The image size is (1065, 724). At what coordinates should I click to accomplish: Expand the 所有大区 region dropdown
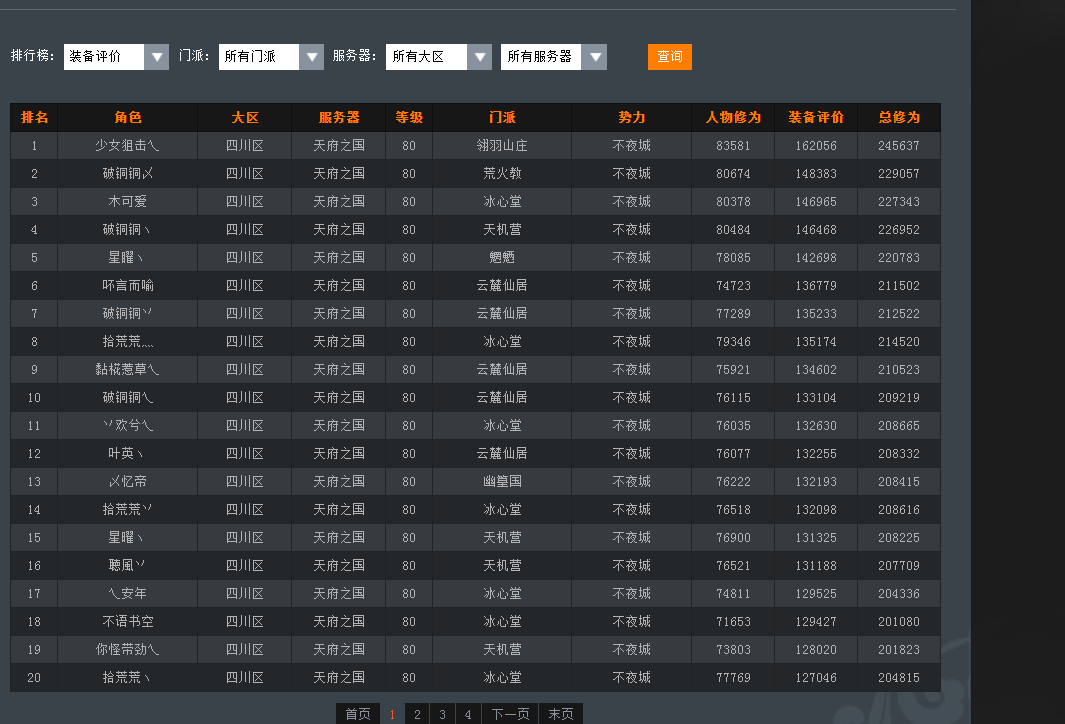pyautogui.click(x=439, y=56)
